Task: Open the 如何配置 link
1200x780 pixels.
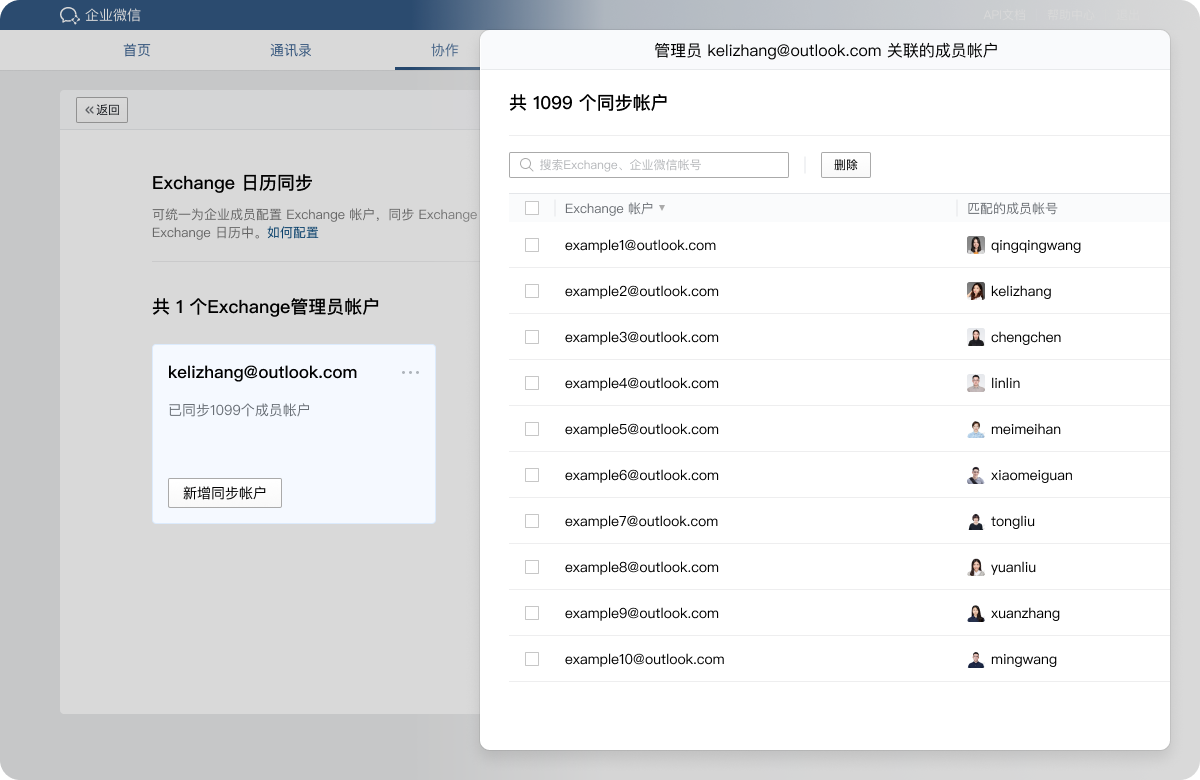Action: (293, 232)
